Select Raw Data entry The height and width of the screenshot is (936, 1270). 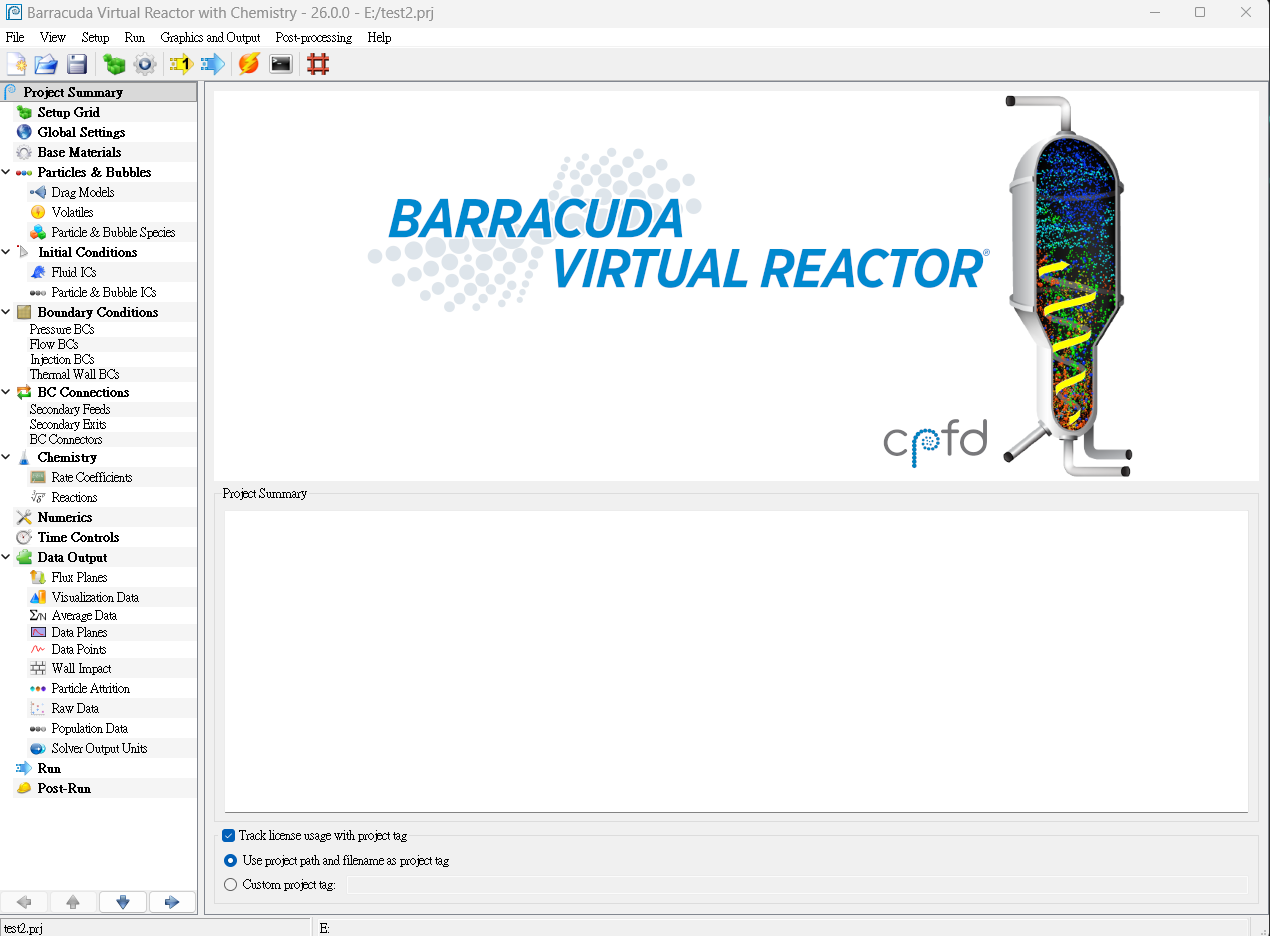click(x=75, y=708)
